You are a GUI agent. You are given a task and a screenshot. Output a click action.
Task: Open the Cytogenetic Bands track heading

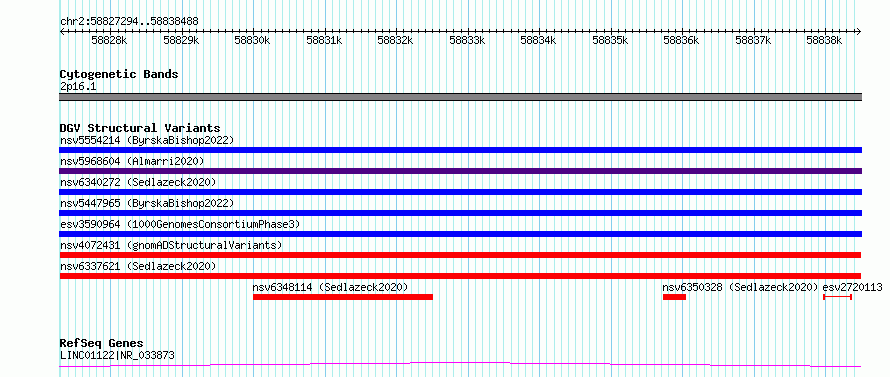(x=119, y=74)
